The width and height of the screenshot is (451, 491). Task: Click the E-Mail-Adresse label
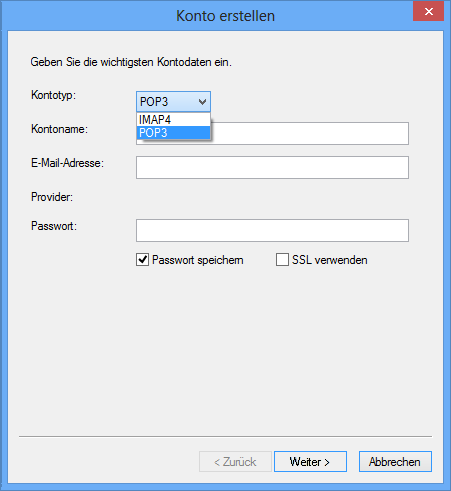click(67, 163)
